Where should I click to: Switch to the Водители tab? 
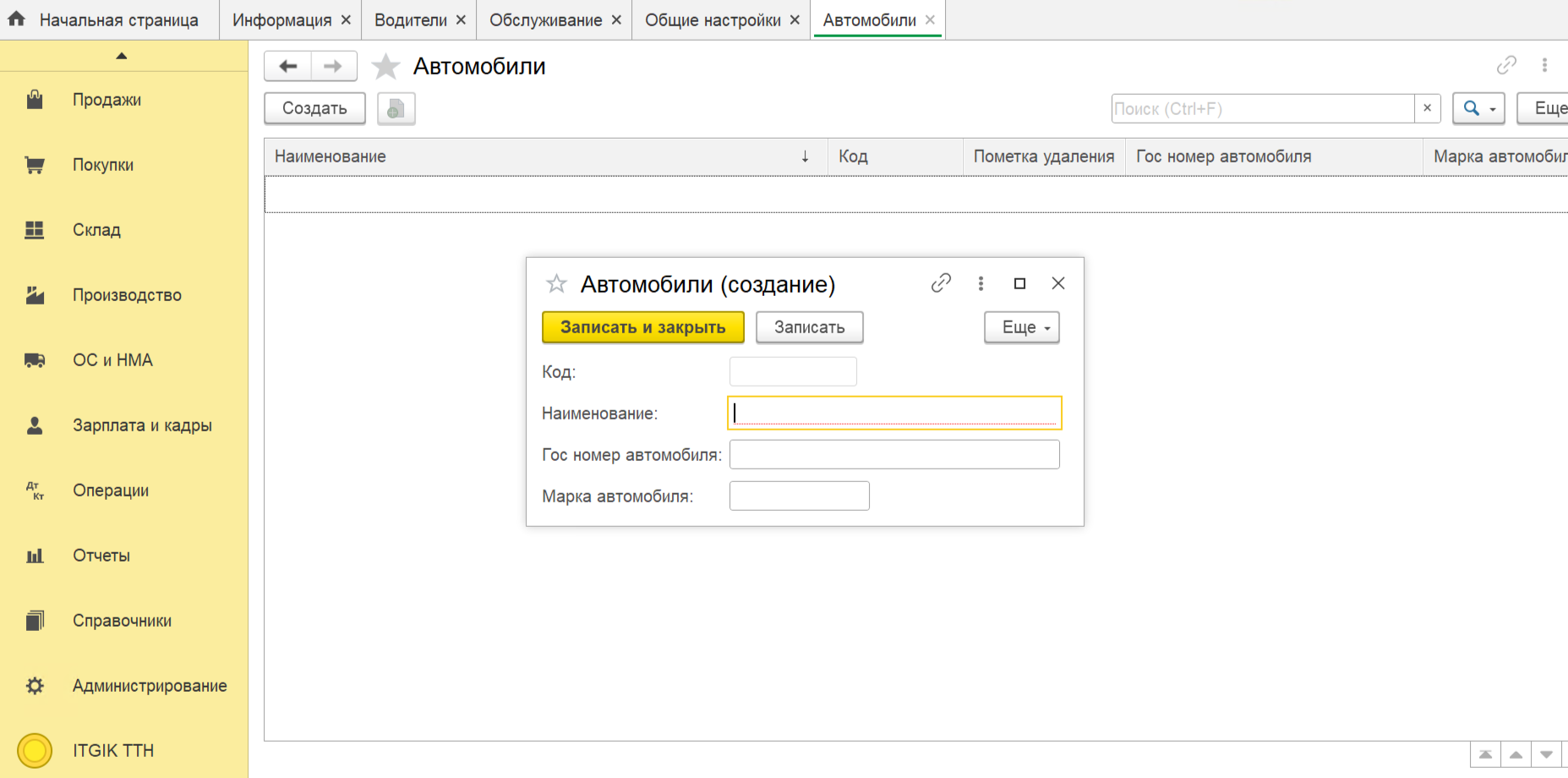coord(410,20)
